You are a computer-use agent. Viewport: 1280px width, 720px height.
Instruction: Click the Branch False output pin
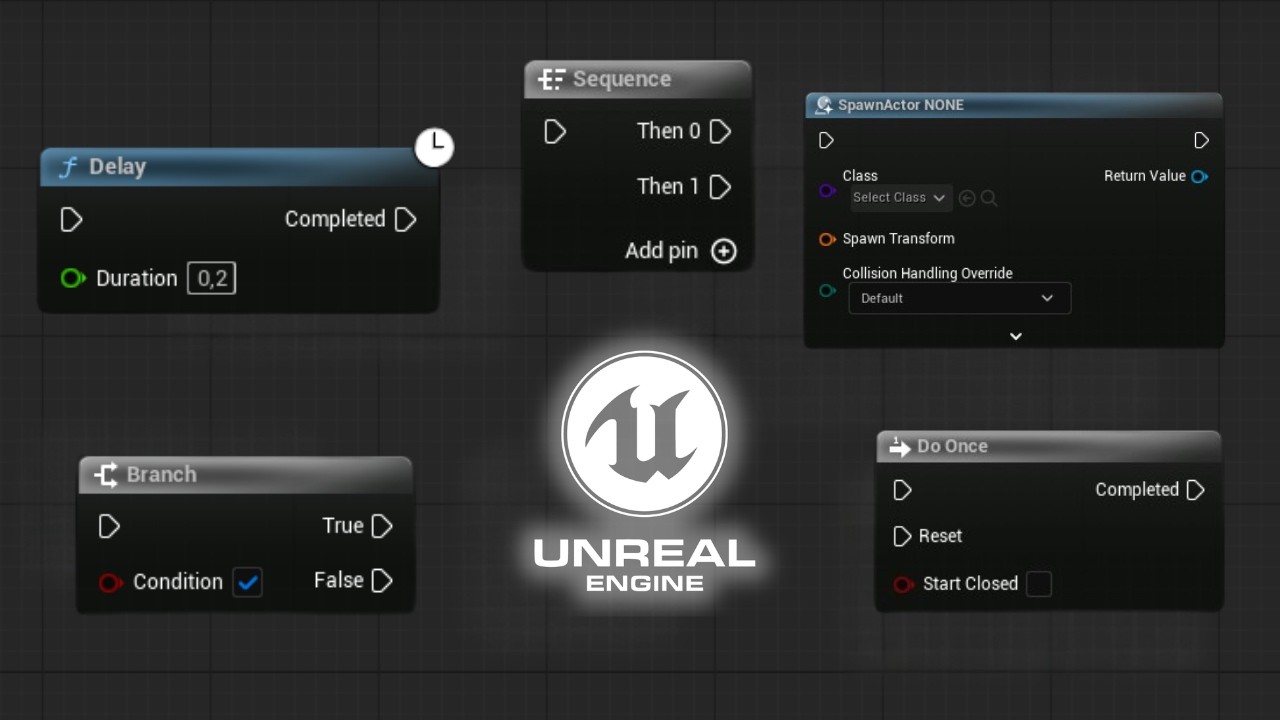pyautogui.click(x=382, y=581)
